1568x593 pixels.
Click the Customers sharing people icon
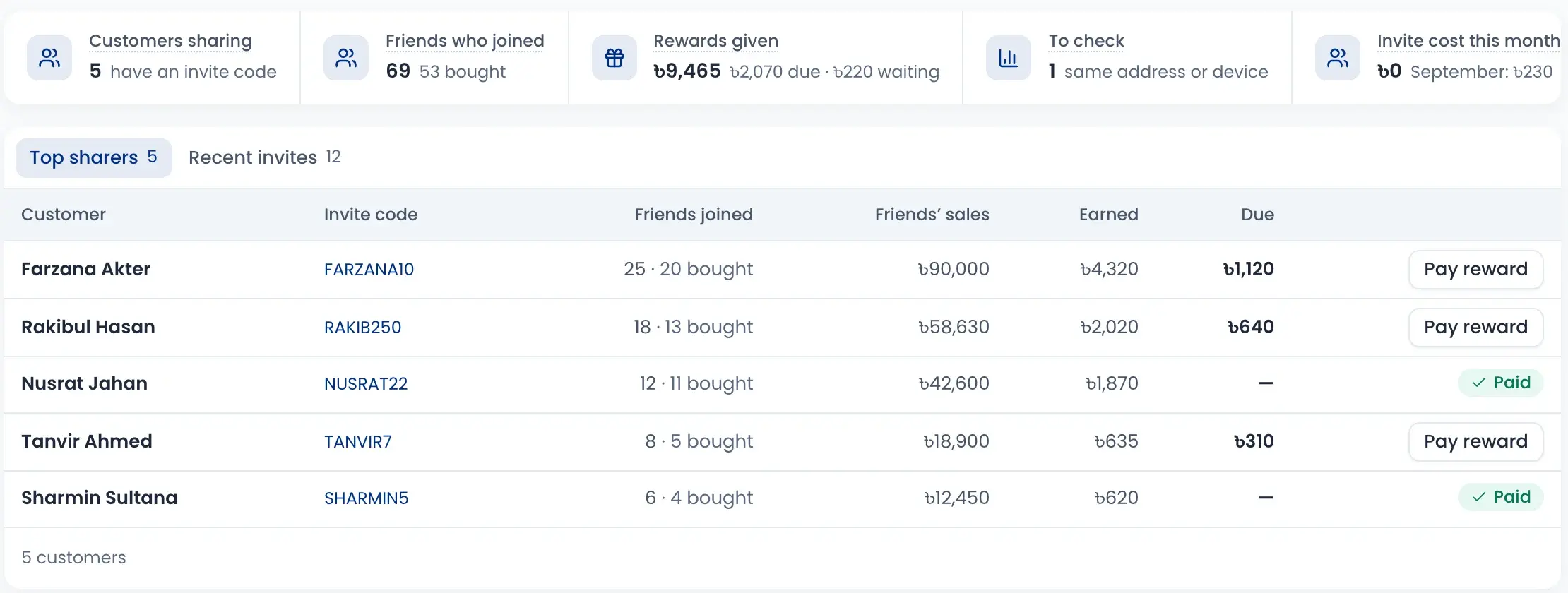tap(49, 58)
